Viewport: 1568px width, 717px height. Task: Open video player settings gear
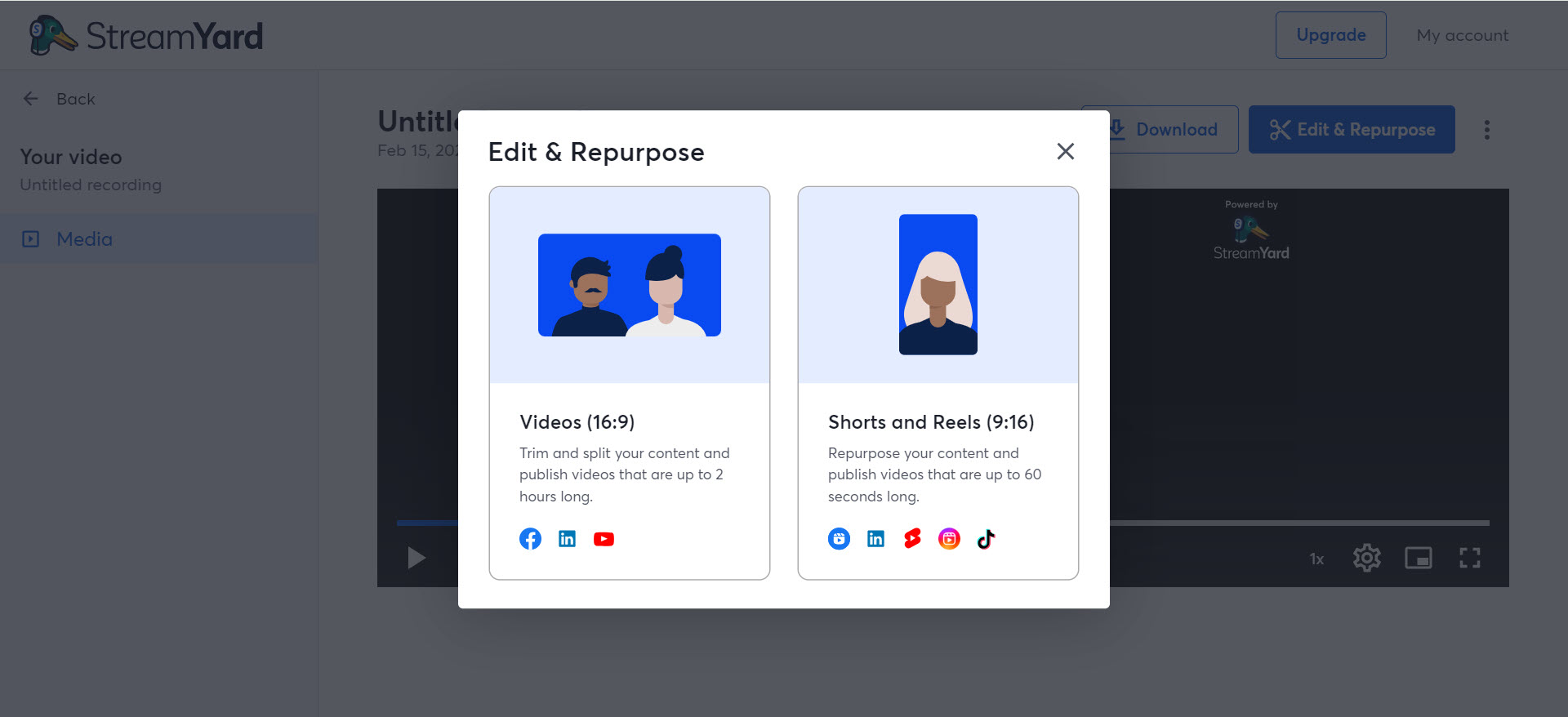coord(1367,558)
